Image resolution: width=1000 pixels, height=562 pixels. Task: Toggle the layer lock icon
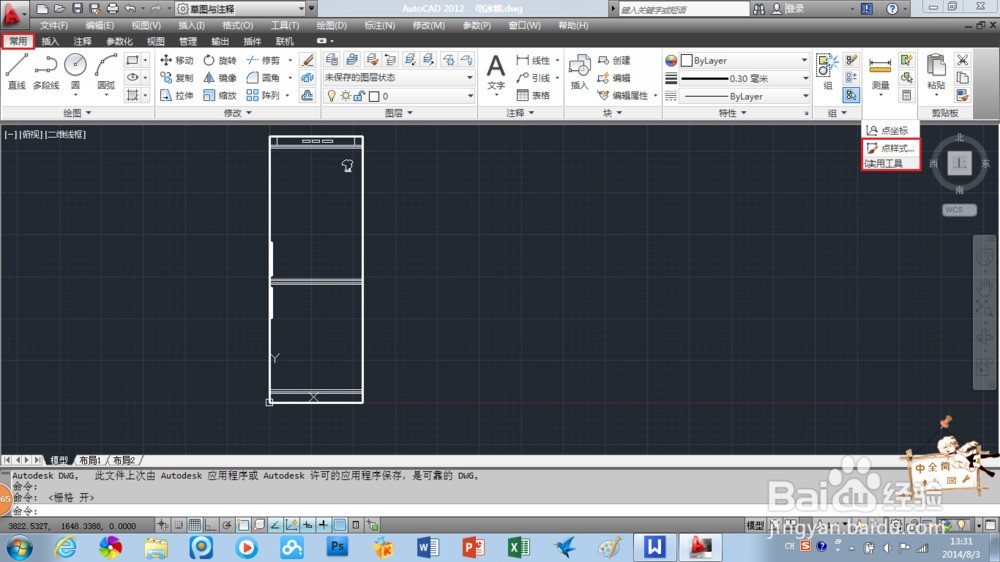tap(359, 97)
